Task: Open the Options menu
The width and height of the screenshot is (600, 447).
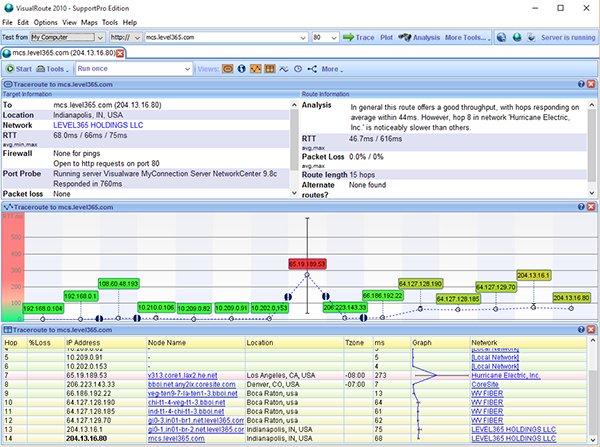Action: 45,21
